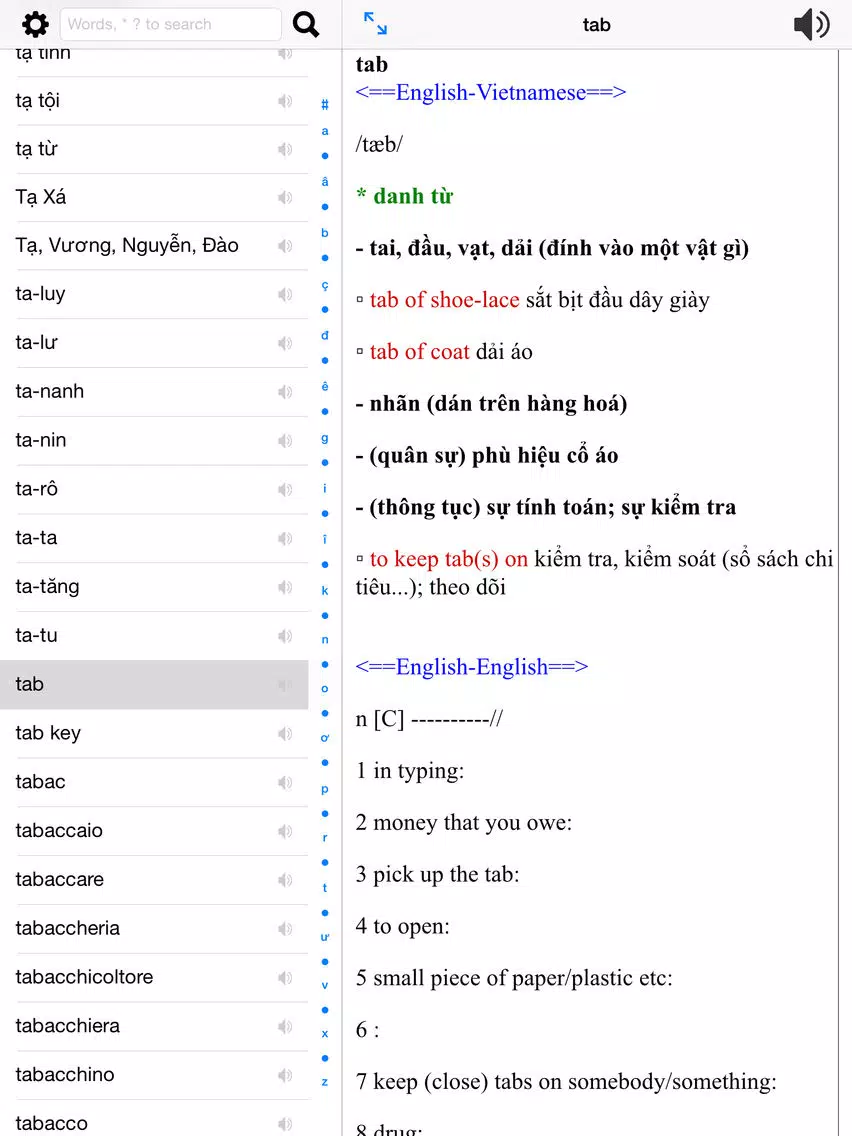Jump to "#" in alphabet index
The width and height of the screenshot is (852, 1136).
click(325, 104)
